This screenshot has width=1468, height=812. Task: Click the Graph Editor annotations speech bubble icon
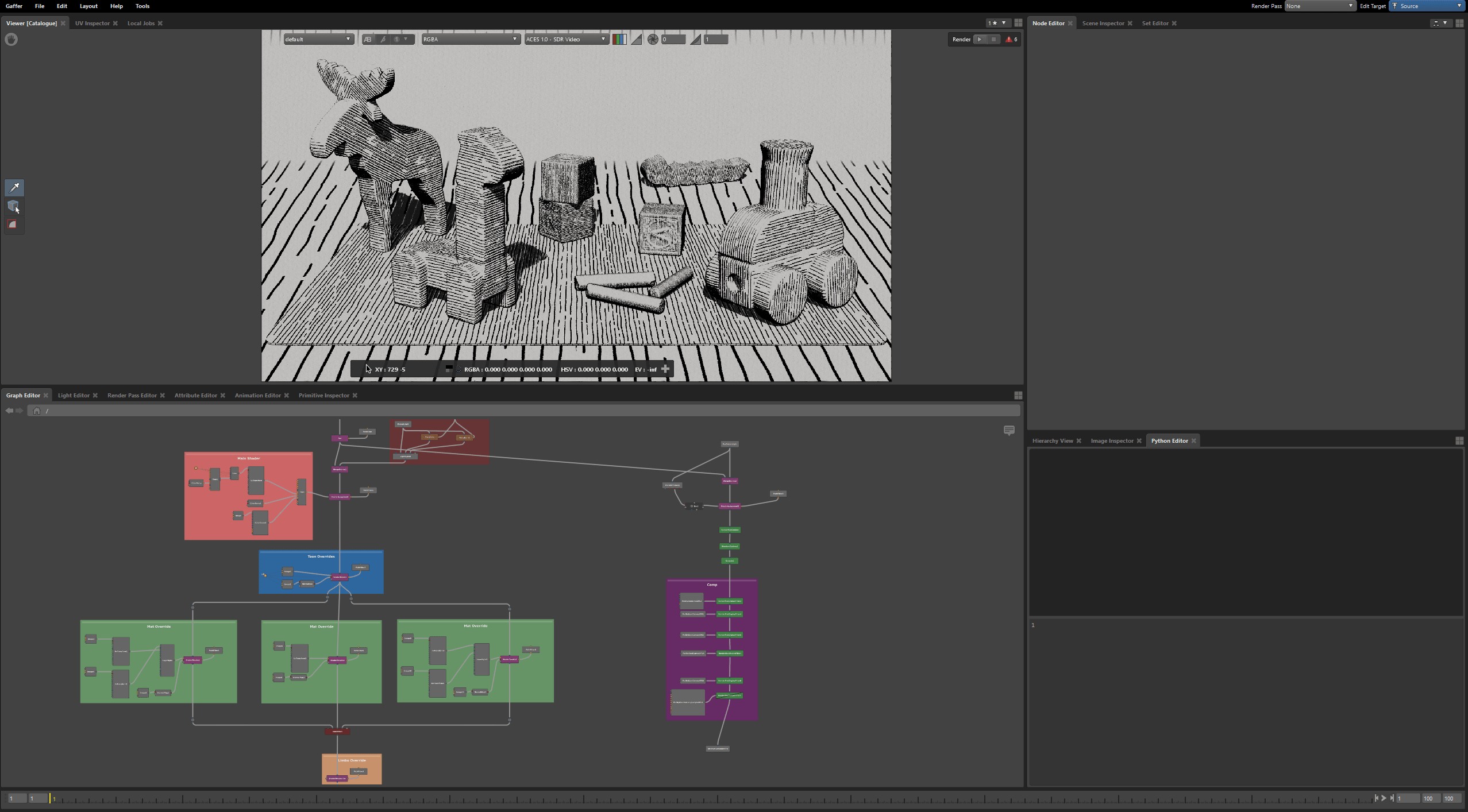[1009, 430]
